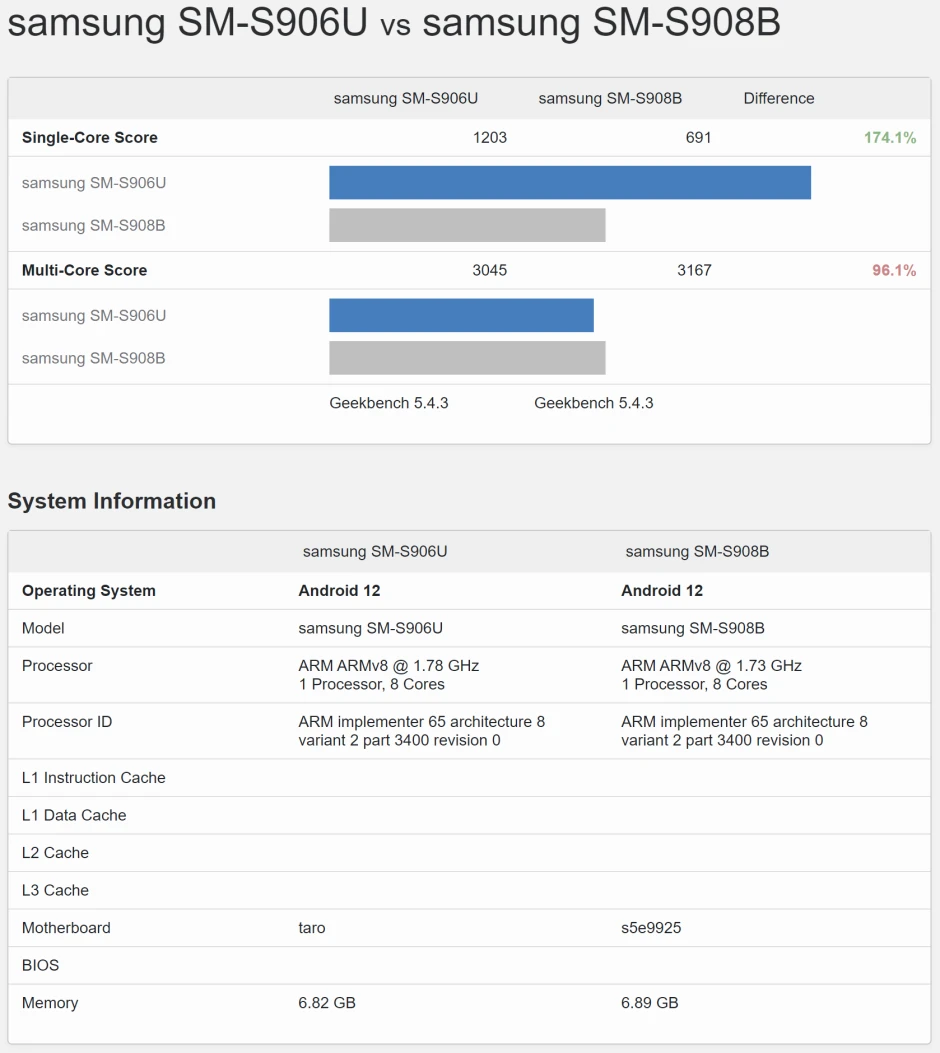Image resolution: width=940 pixels, height=1053 pixels.
Task: Click the motherboard value taro
Action: 312,928
